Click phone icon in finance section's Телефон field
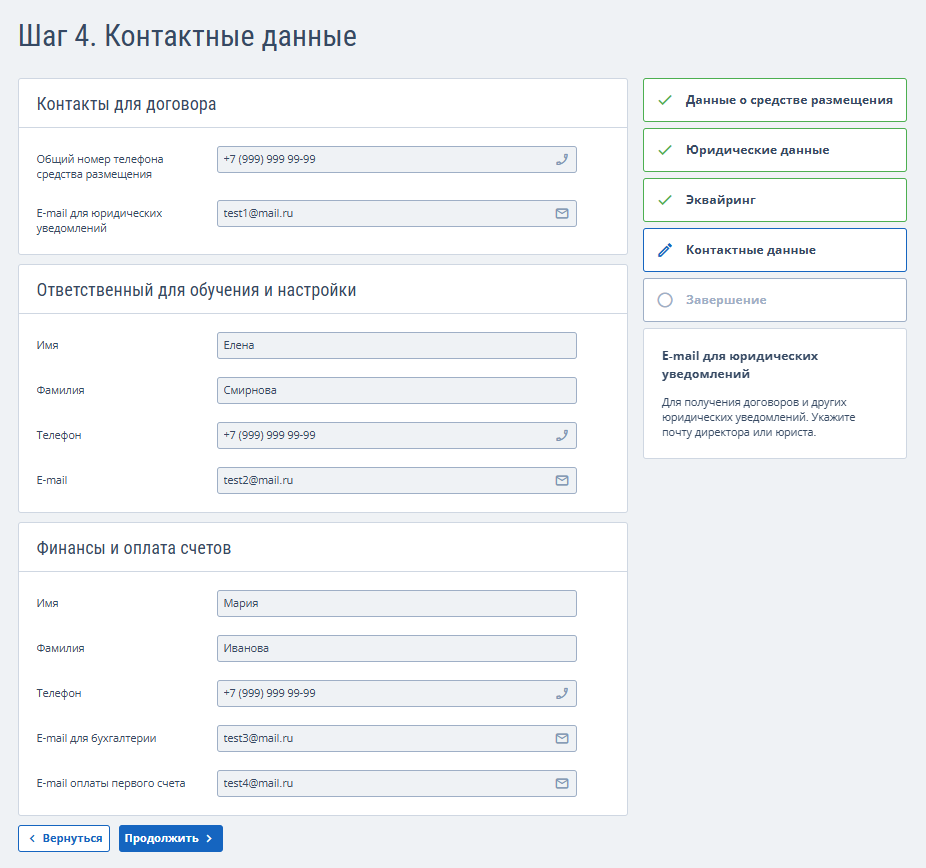The width and height of the screenshot is (926, 868). point(562,693)
